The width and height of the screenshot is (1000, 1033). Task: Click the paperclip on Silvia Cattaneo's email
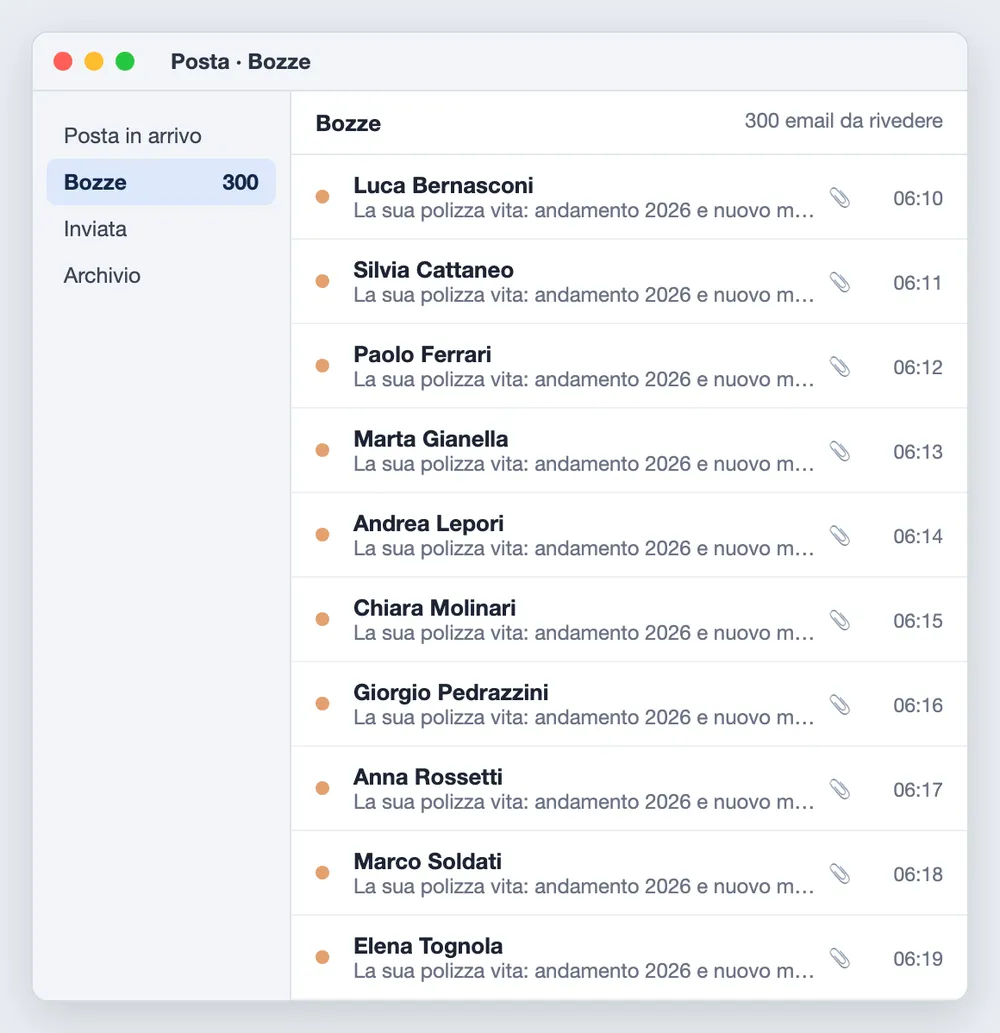coord(839,282)
